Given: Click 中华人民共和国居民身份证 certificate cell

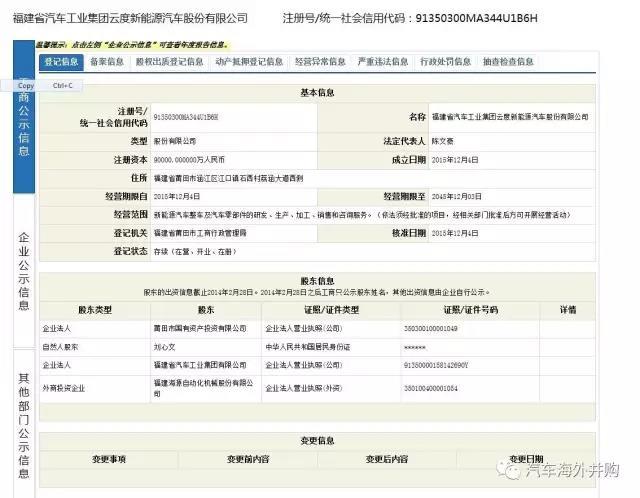Looking at the screenshot, I should coord(308,347).
